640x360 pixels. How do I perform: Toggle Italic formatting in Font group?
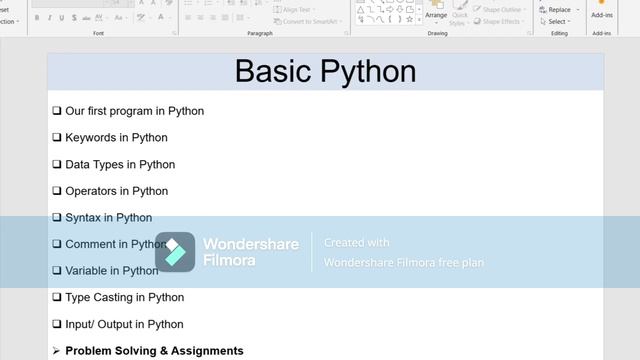49,18
